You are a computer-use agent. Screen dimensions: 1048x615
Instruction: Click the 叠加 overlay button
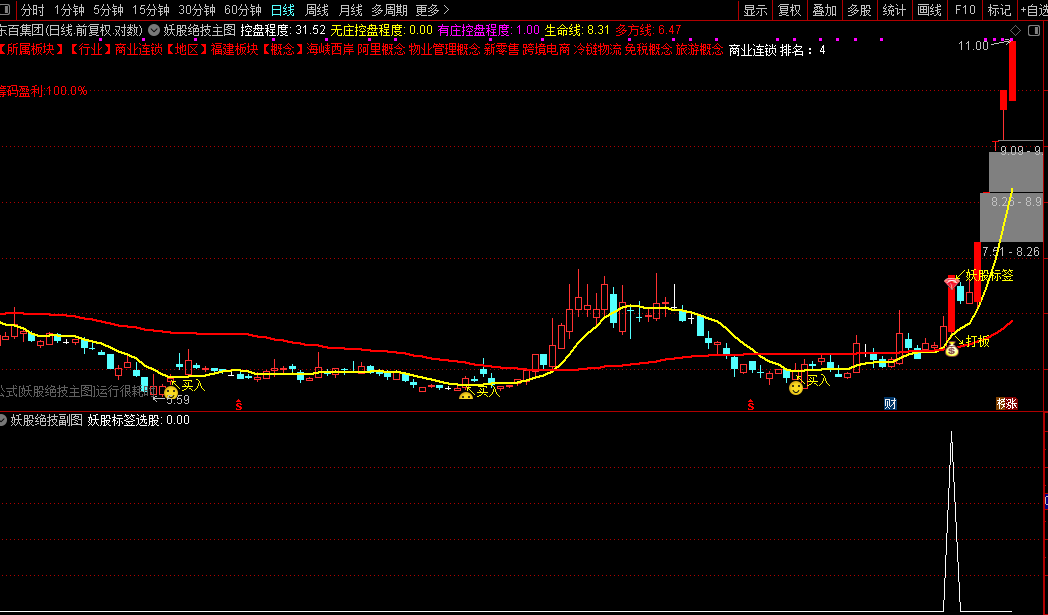click(x=825, y=10)
